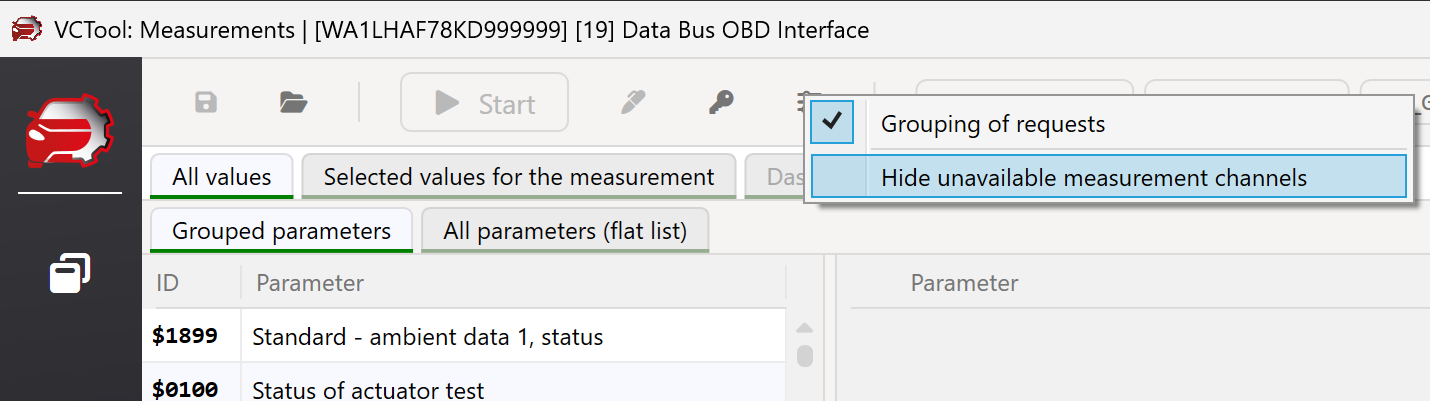The height and width of the screenshot is (401, 1430).
Task: Open the stacked windows icon in sidebar
Action: [70, 273]
